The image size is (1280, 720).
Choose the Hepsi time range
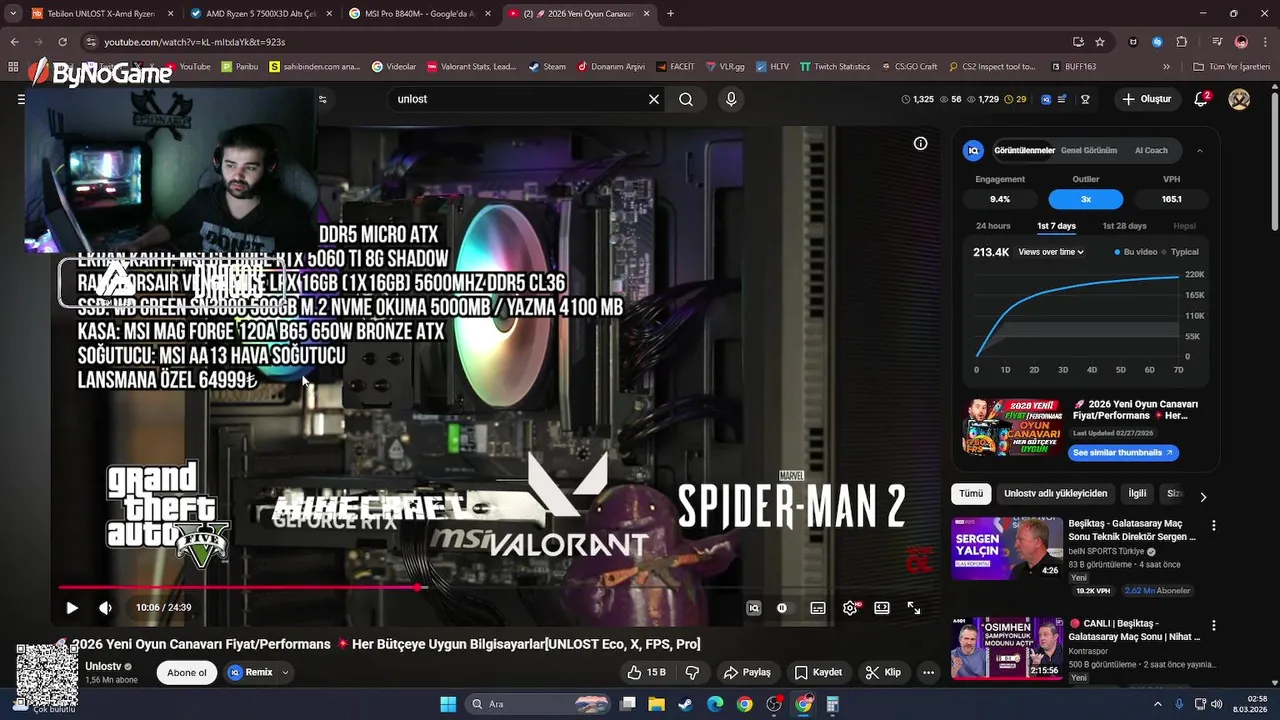tap(1184, 226)
